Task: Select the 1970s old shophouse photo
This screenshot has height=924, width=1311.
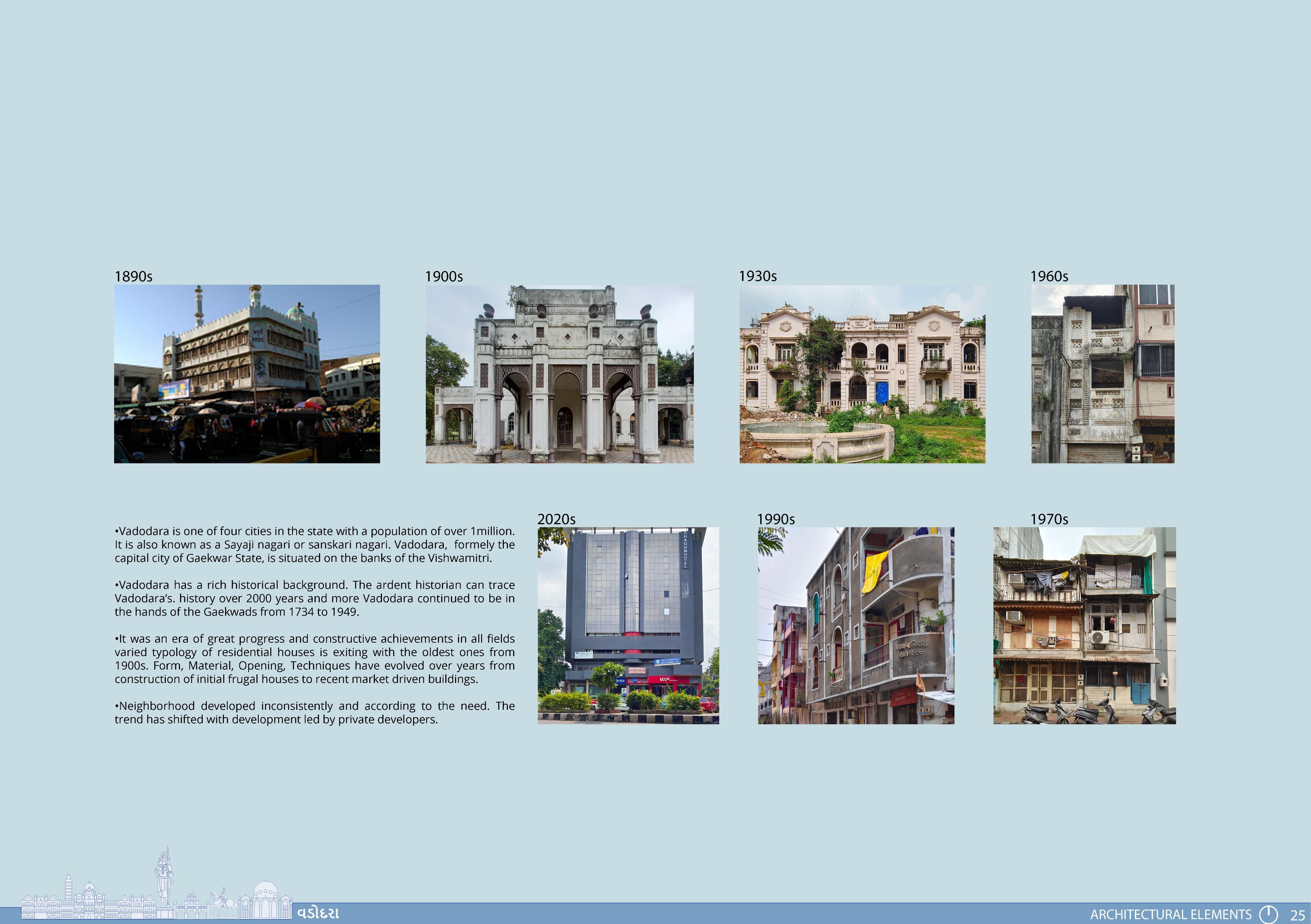Action: (1084, 626)
